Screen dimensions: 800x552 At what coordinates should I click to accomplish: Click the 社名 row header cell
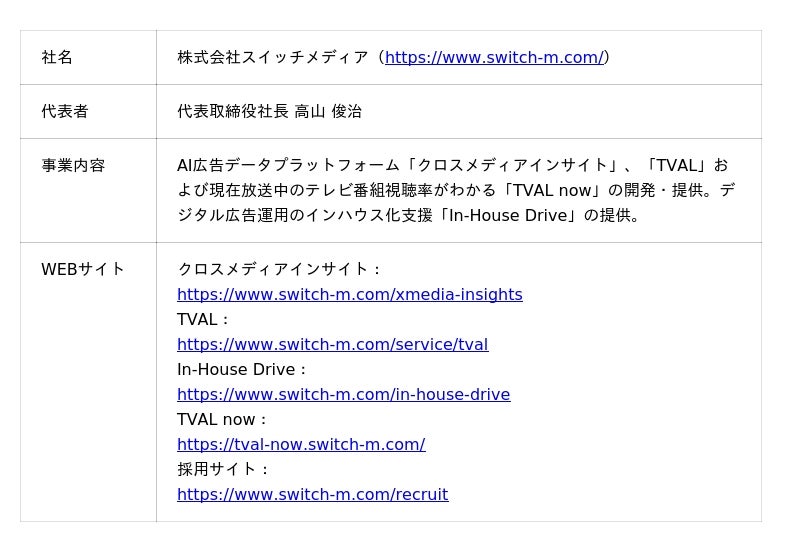point(88,58)
